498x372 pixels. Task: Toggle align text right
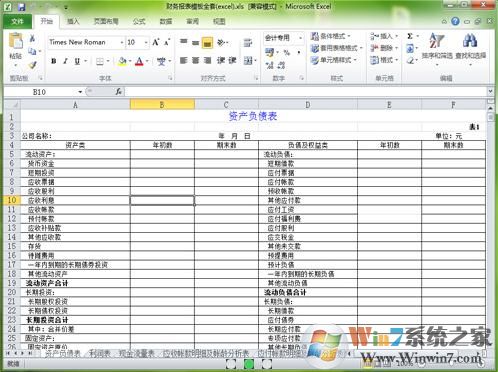pos(207,60)
